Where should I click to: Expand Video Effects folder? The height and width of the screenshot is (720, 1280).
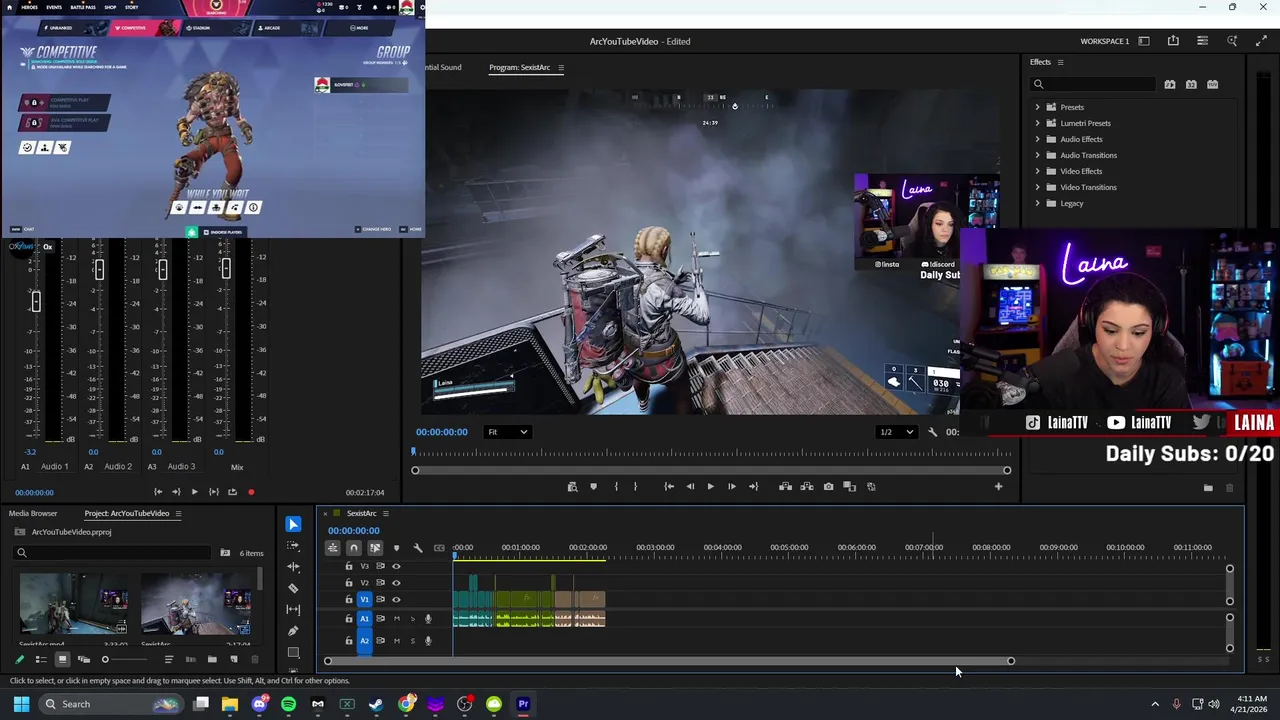(1037, 171)
